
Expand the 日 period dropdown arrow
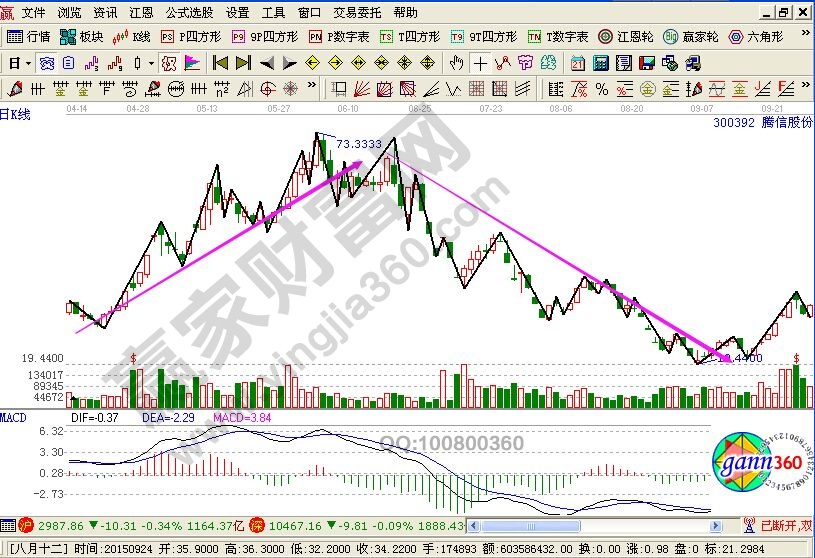(x=29, y=63)
